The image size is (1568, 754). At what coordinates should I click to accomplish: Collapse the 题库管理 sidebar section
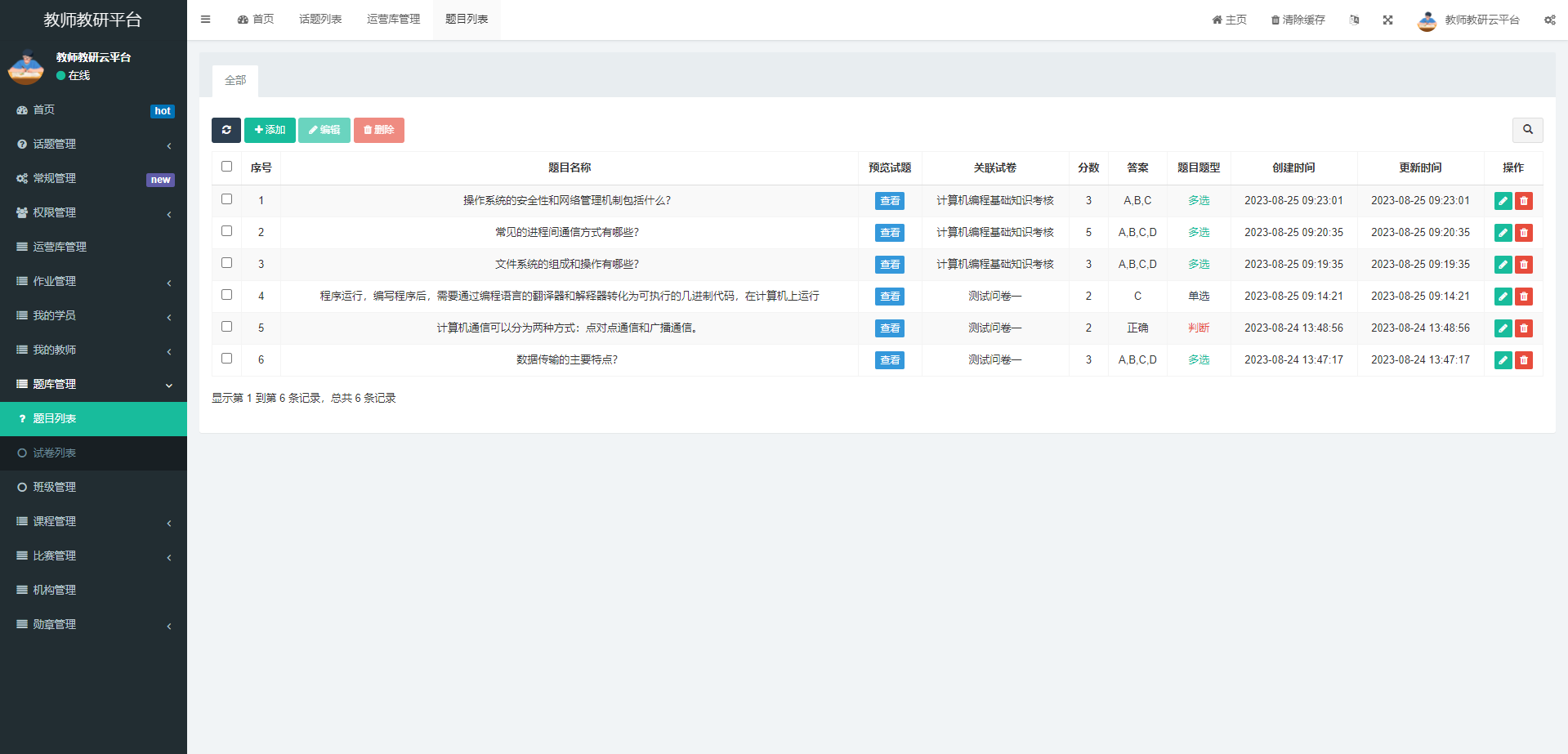click(x=93, y=384)
